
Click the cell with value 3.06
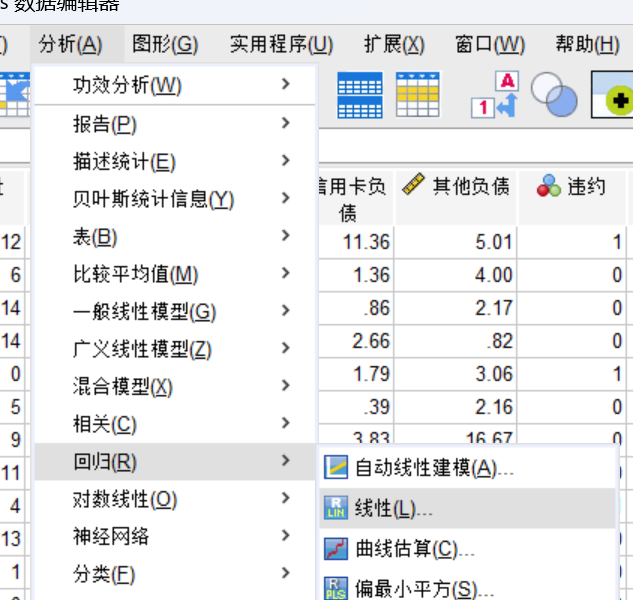click(x=456, y=374)
